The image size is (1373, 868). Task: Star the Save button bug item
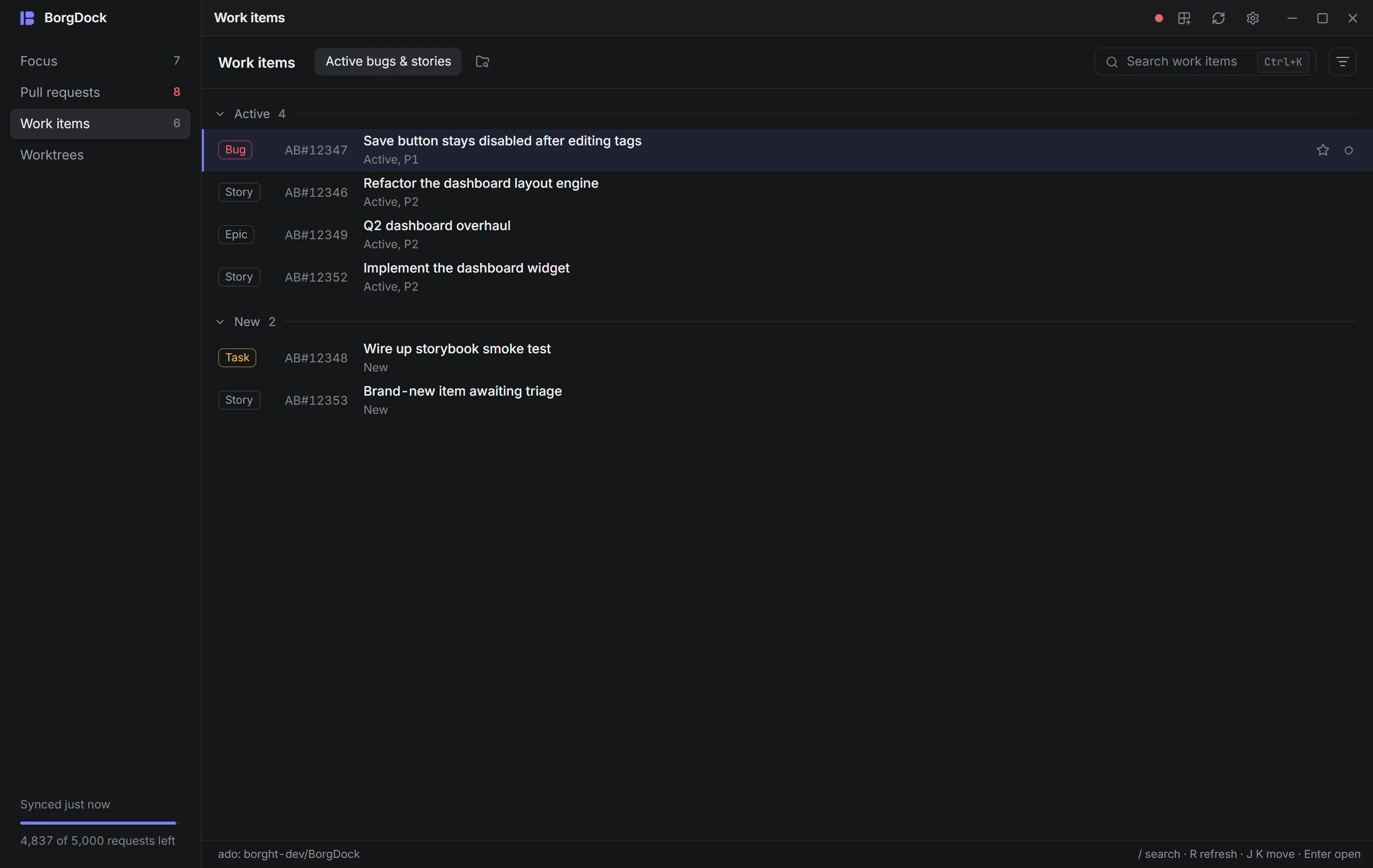coord(1323,150)
